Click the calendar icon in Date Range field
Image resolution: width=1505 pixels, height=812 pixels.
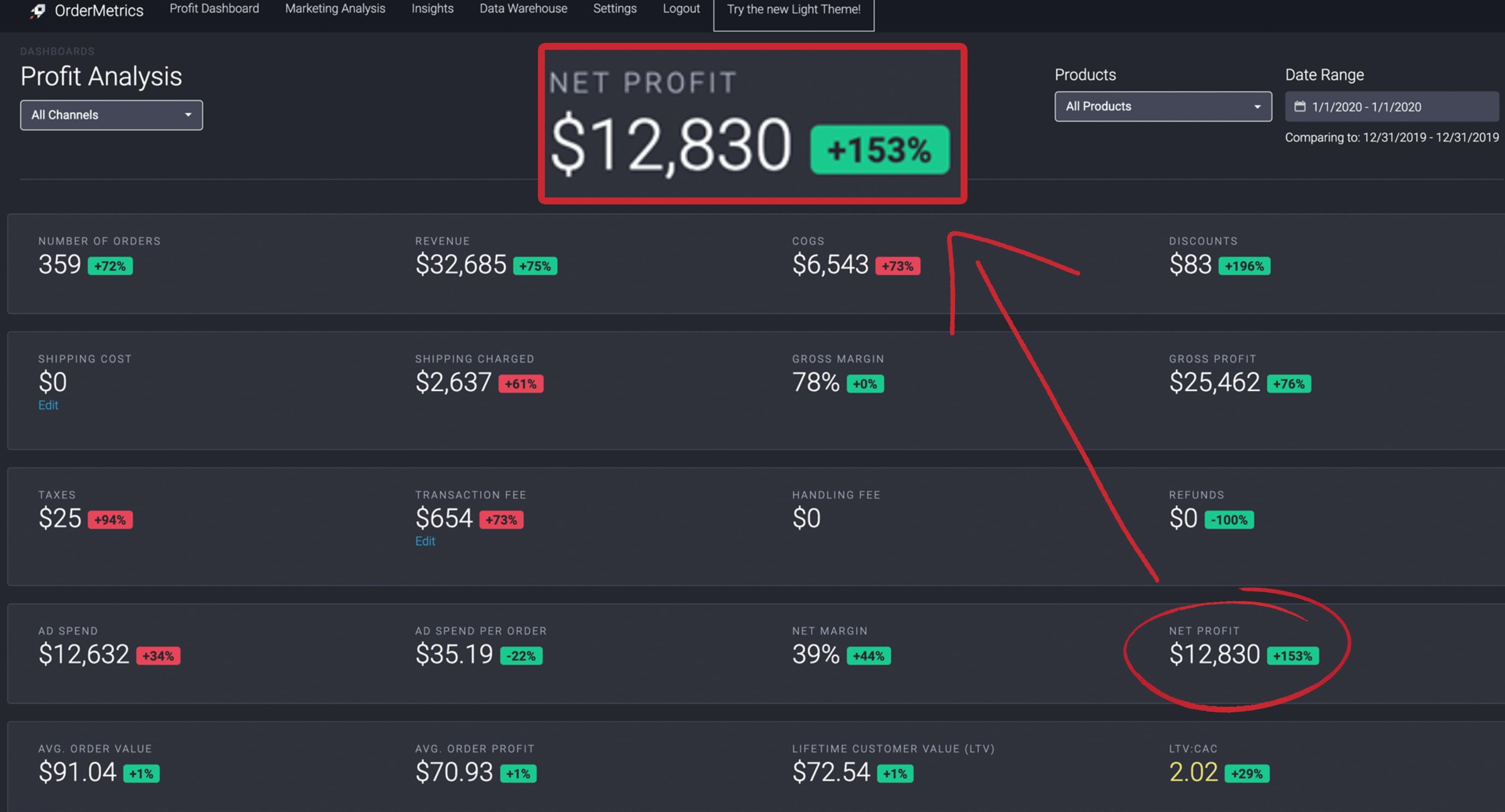click(1299, 106)
